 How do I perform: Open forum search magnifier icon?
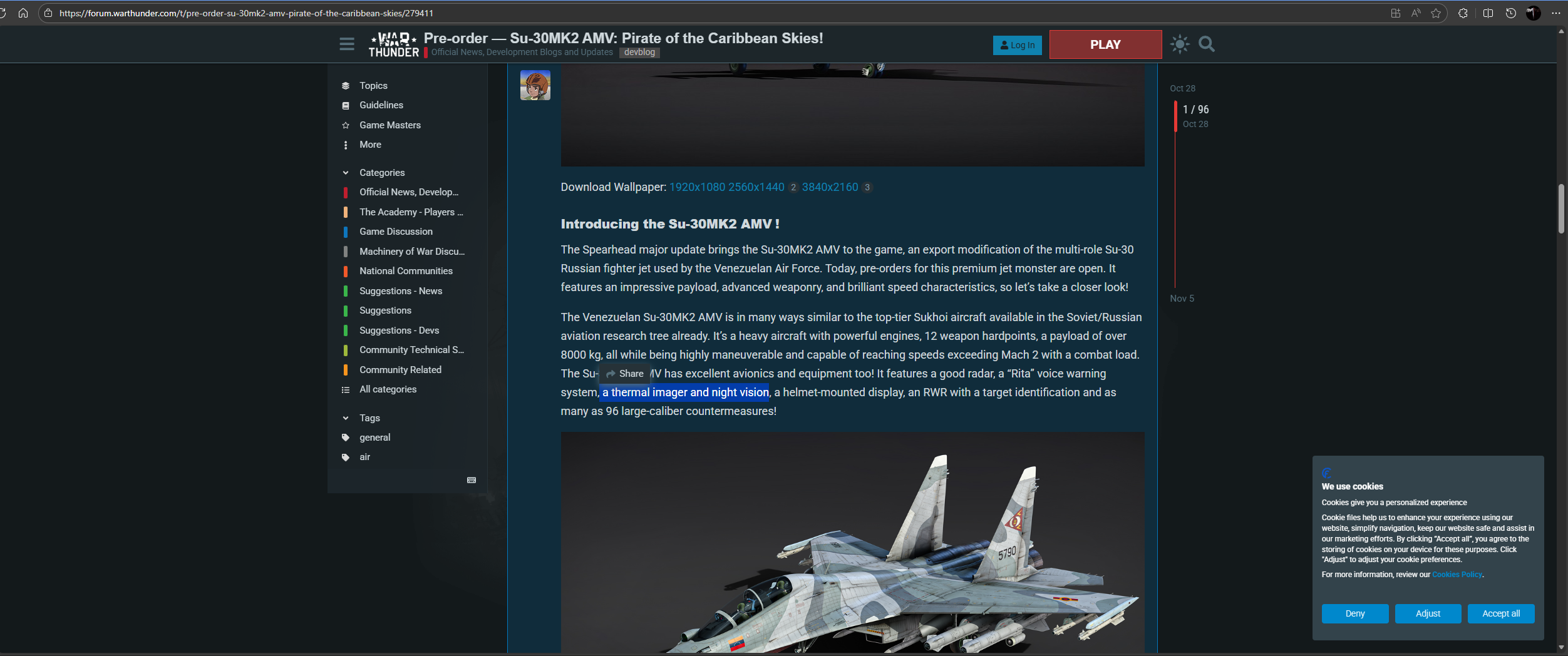pos(1206,44)
